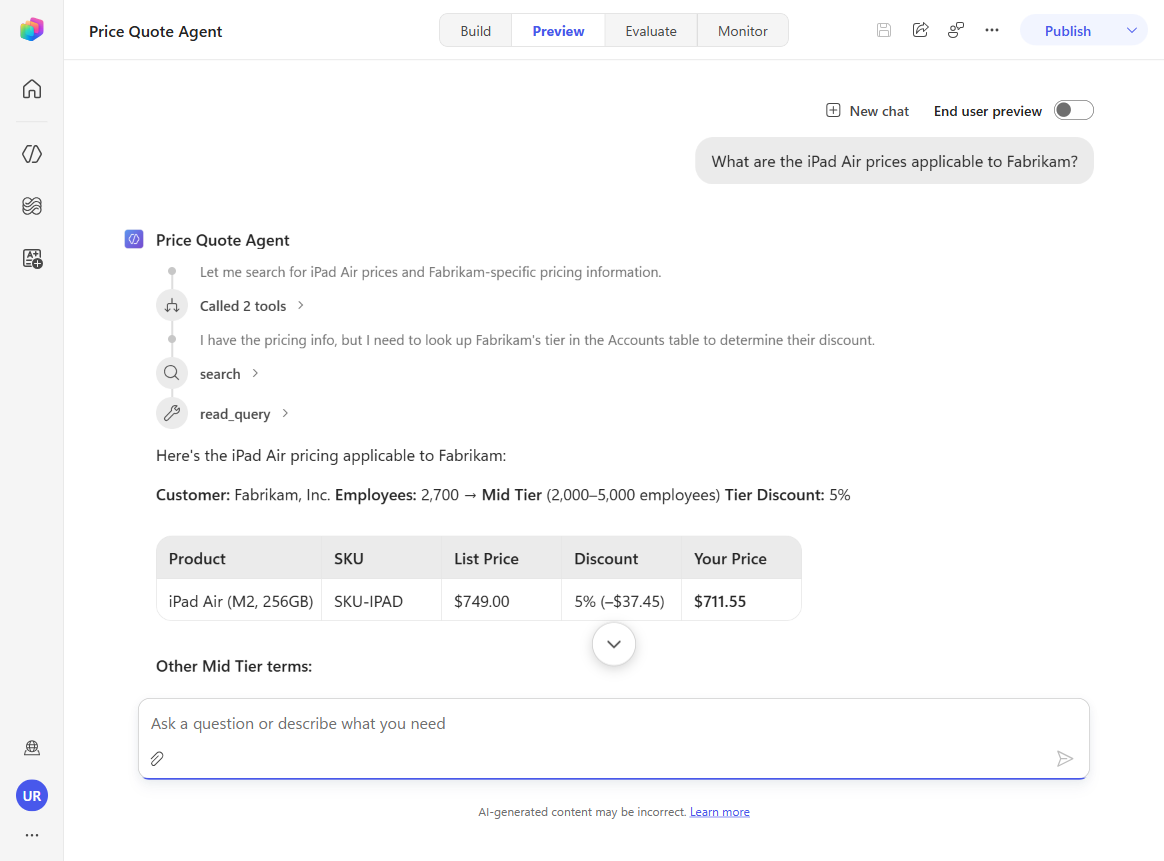This screenshot has height=861, width=1164.
Task: Expand the search step chevron
Action: 255,373
